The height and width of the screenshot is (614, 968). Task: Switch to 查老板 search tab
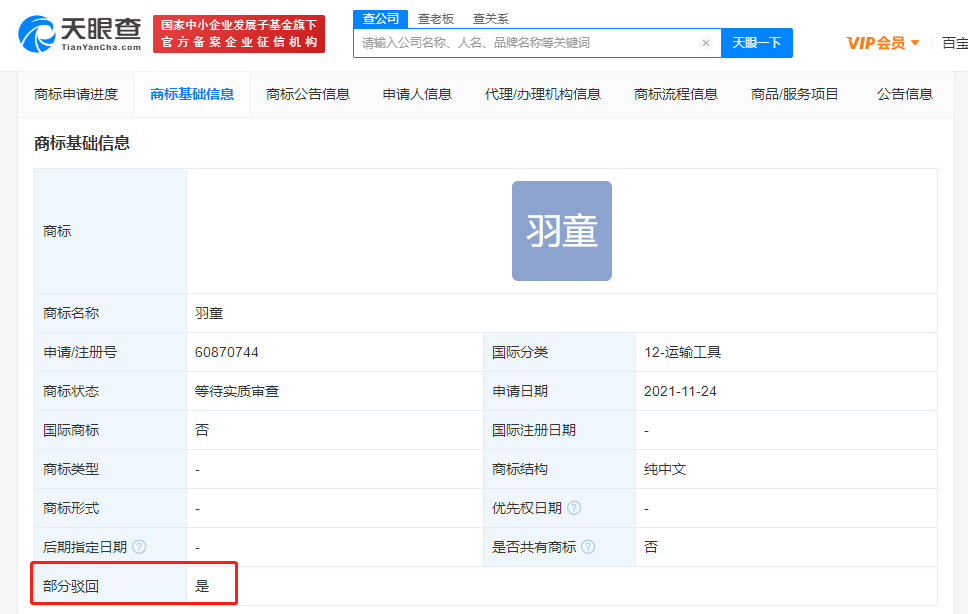[x=435, y=18]
